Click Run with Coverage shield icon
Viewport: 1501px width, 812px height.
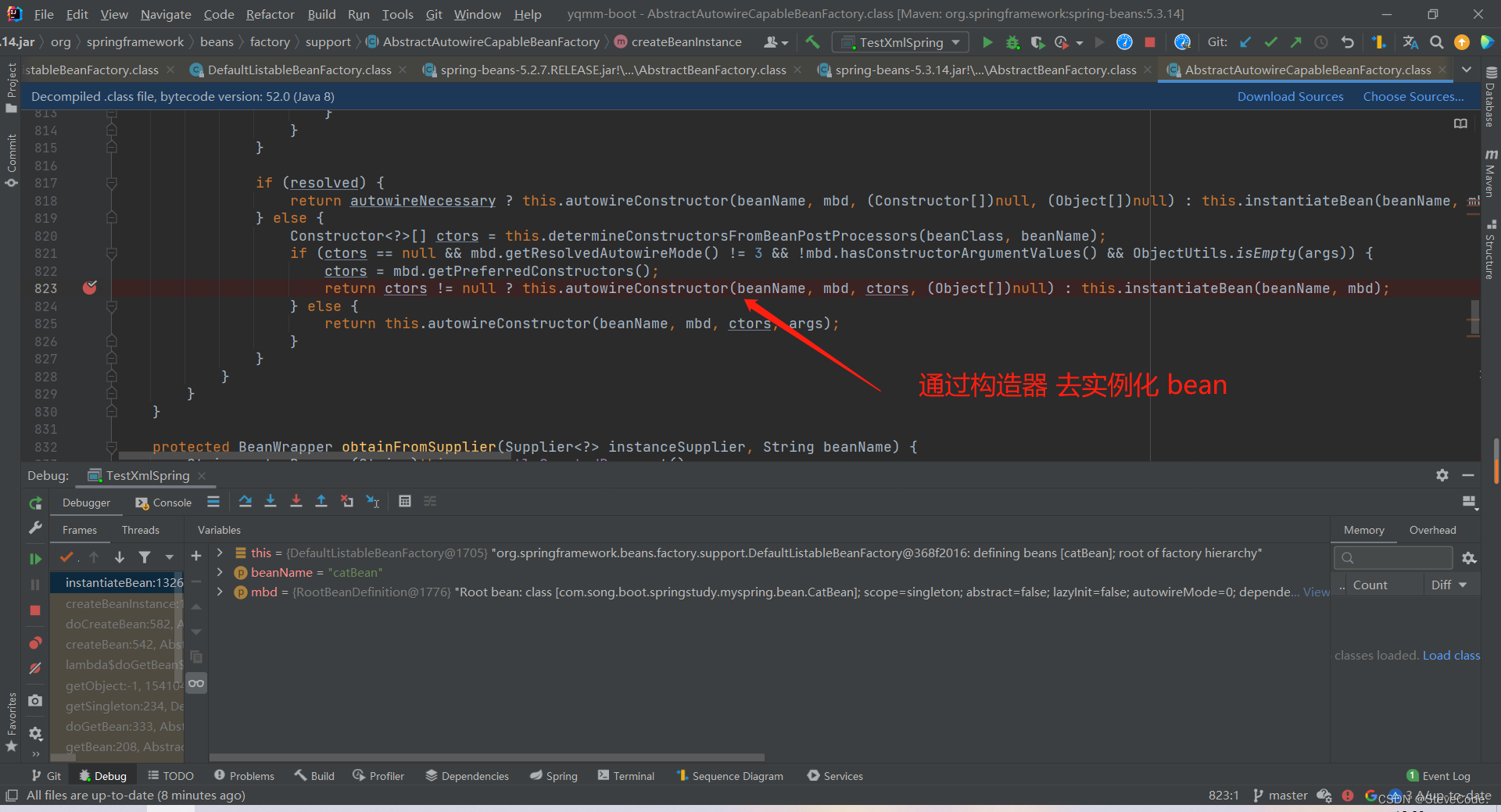pyautogui.click(x=1037, y=42)
